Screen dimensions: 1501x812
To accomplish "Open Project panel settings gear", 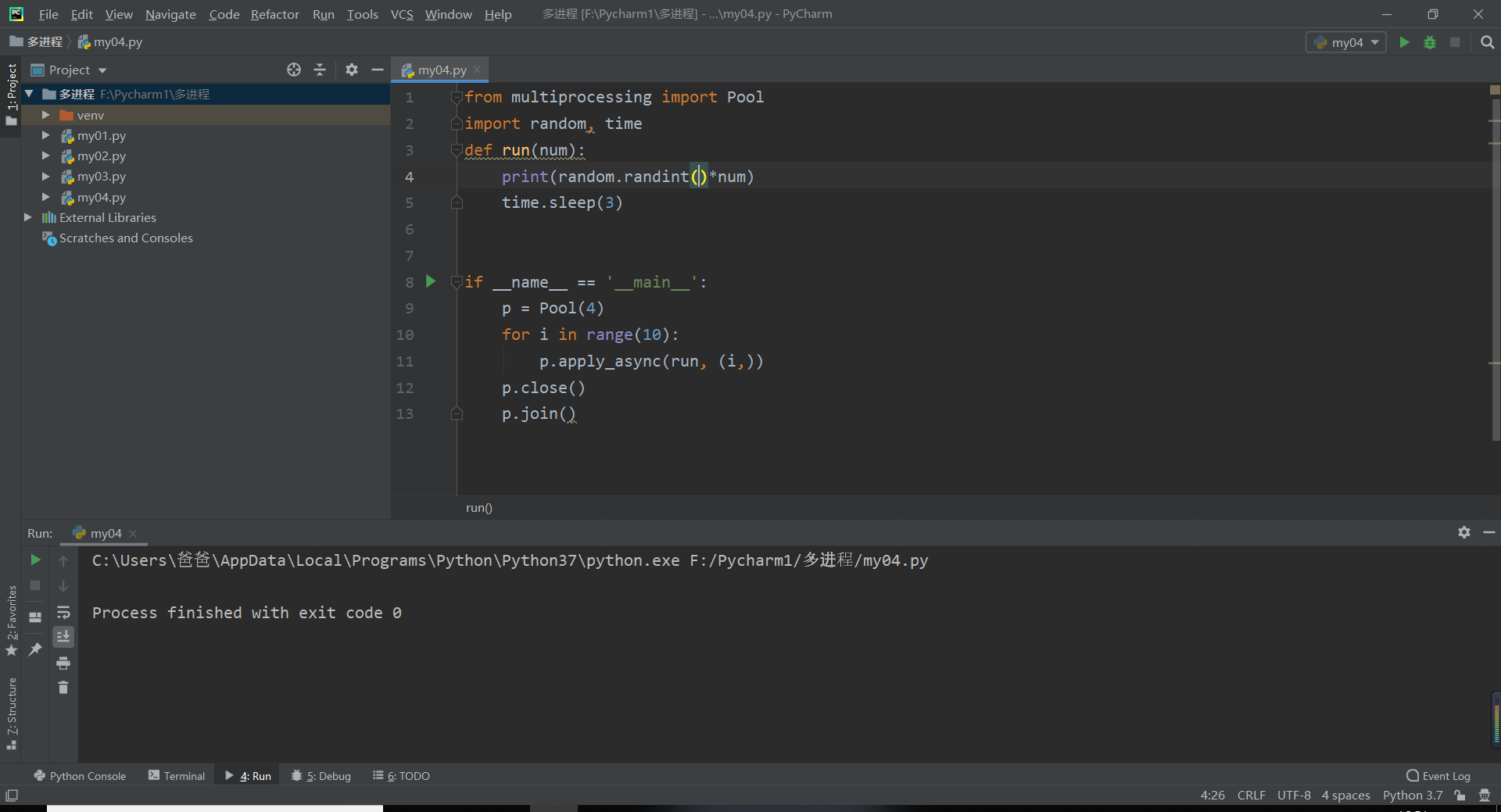I will (x=352, y=70).
